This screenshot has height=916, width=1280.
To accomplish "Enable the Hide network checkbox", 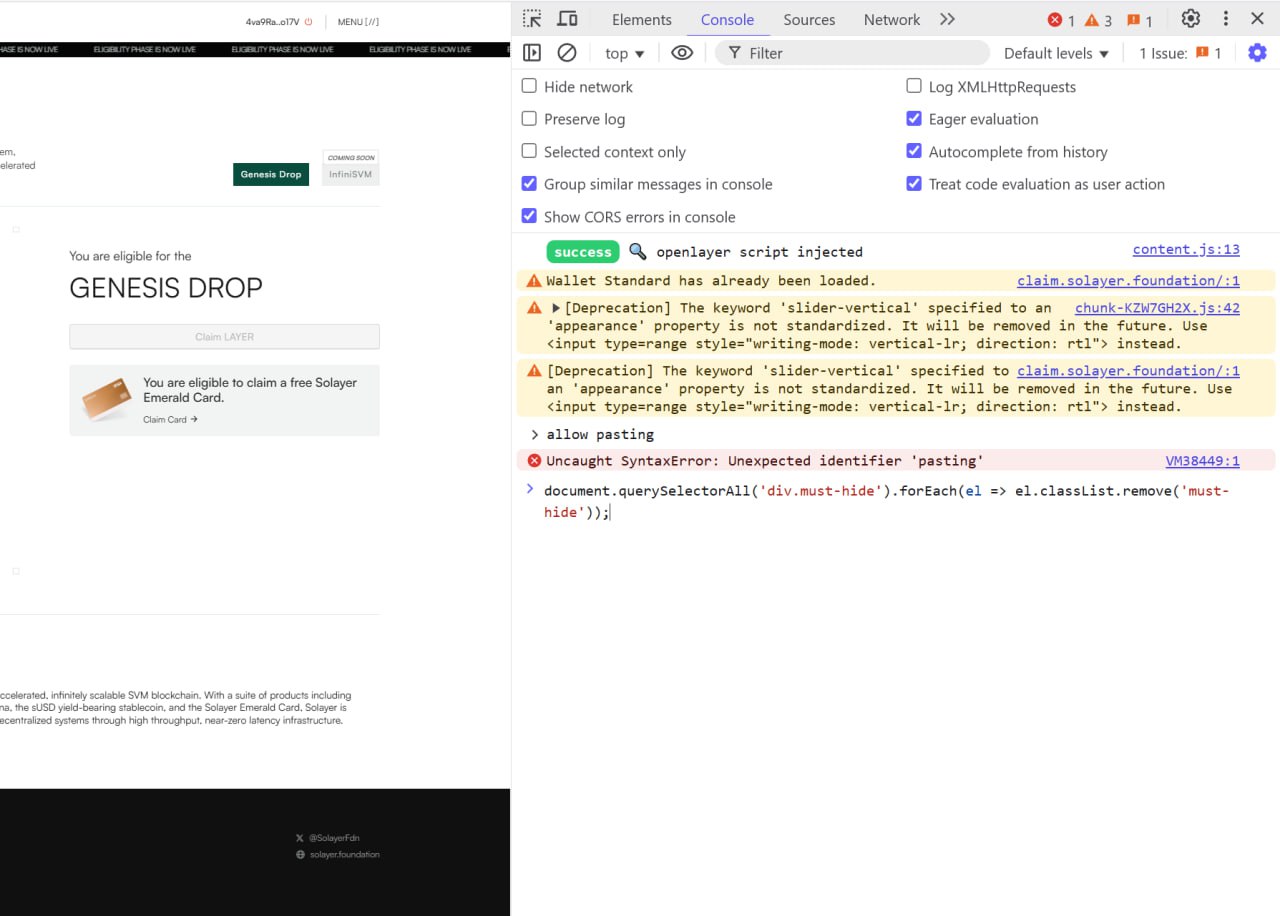I will click(x=529, y=86).
